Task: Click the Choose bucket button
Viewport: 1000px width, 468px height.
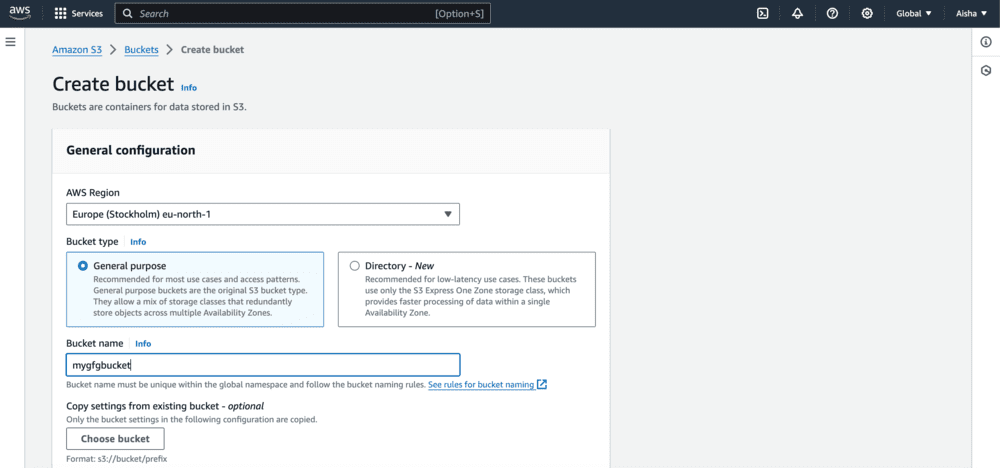Action: [x=115, y=439]
